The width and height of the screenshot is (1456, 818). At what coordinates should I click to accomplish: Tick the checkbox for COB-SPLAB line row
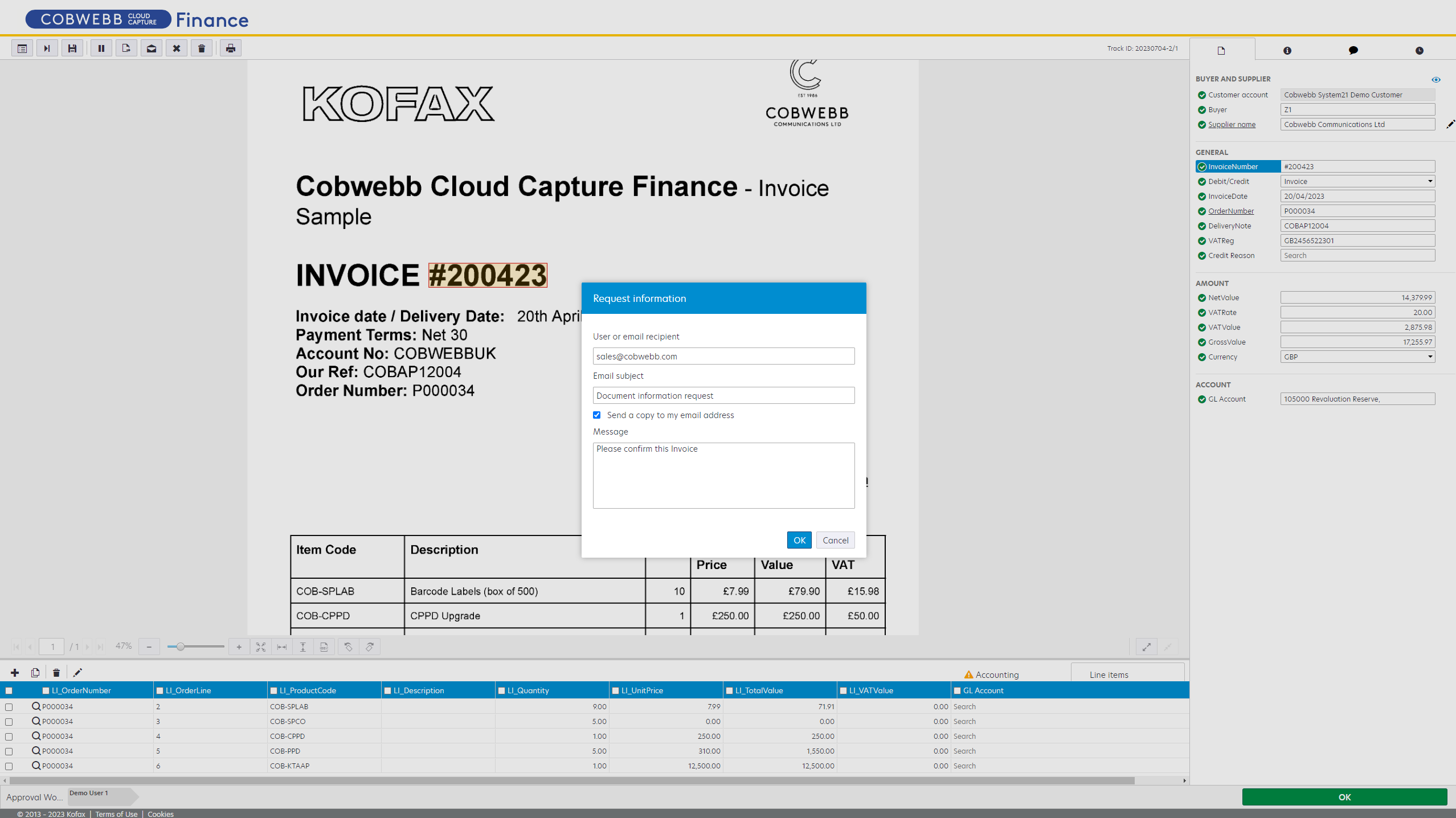[9, 707]
